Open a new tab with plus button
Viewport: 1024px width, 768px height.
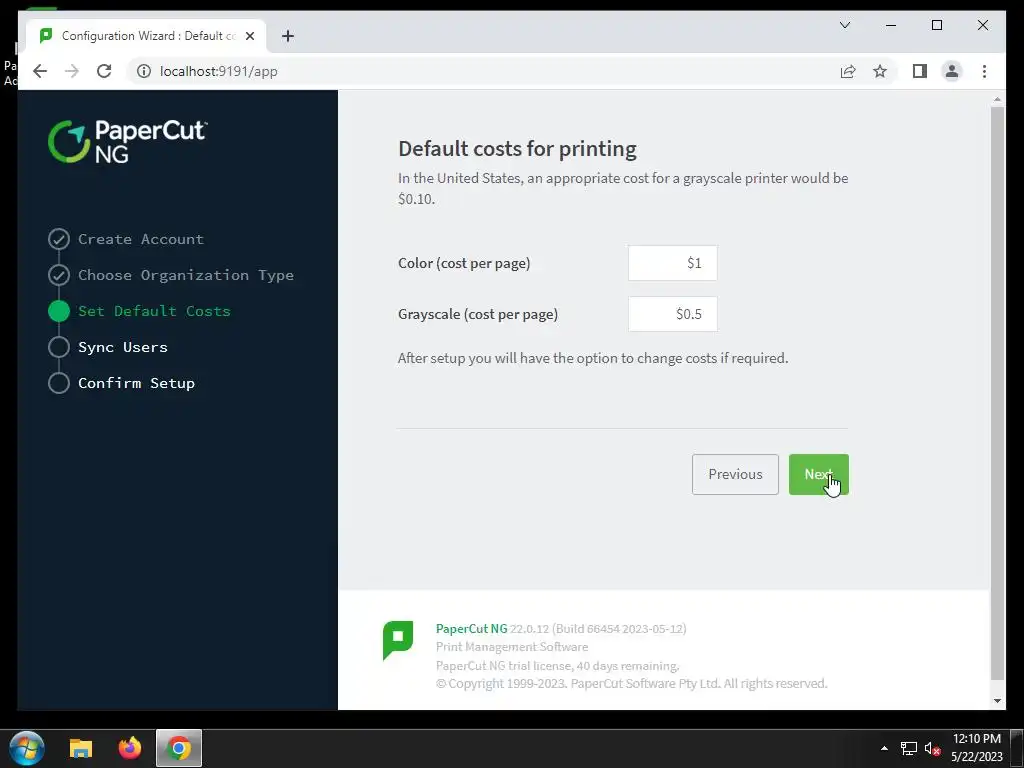pyautogui.click(x=288, y=36)
